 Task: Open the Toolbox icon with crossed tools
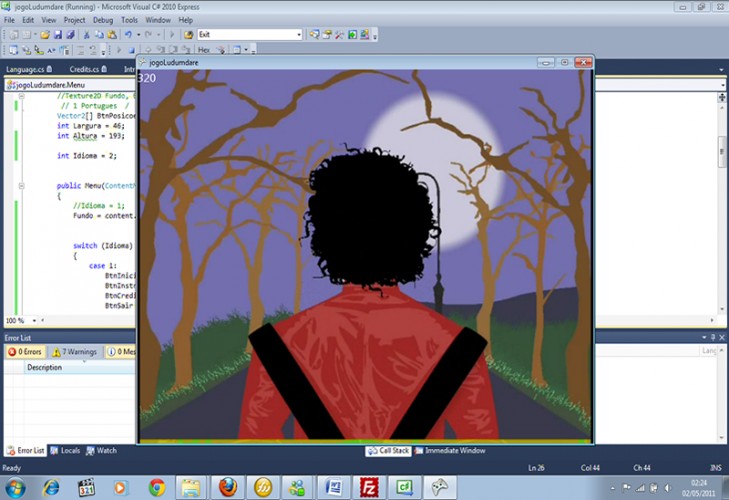click(x=339, y=34)
